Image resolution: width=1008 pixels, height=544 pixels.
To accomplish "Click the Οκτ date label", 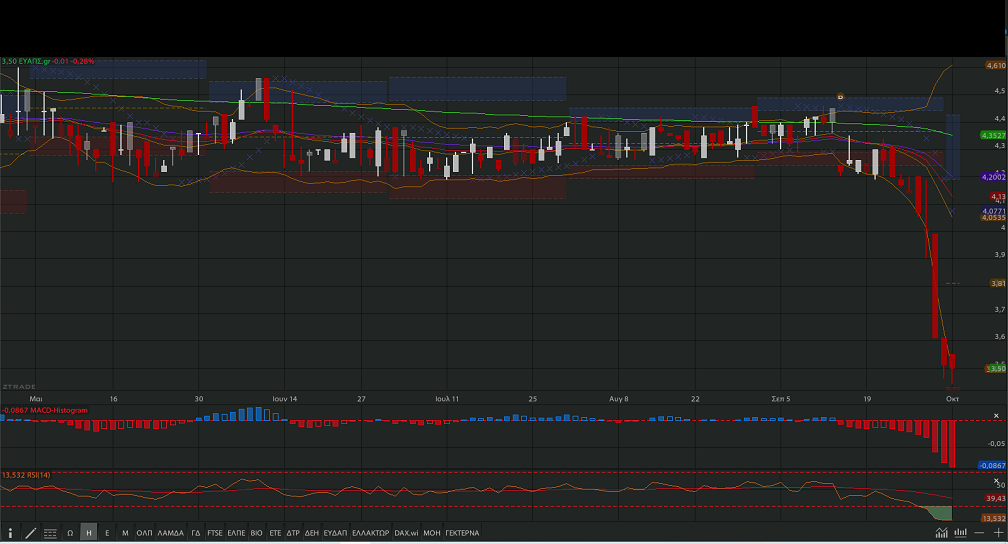I will [x=953, y=399].
